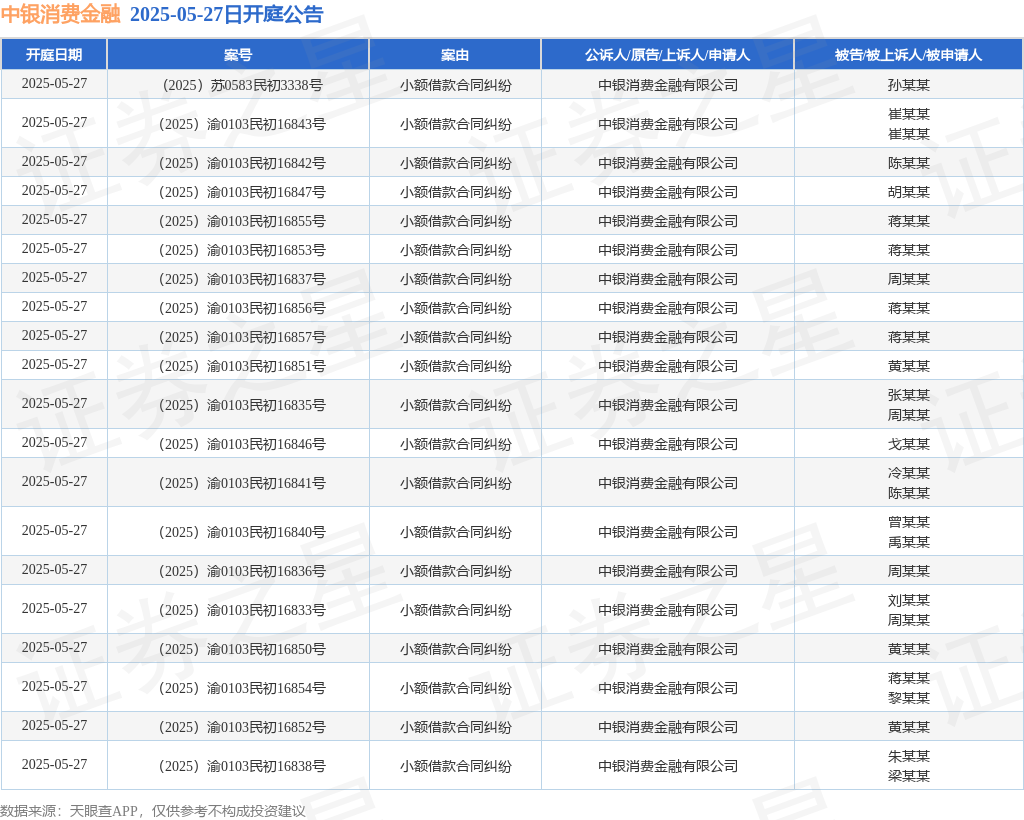
Task: Select 黄某某 in the 16851号 row
Action: [x=908, y=366]
